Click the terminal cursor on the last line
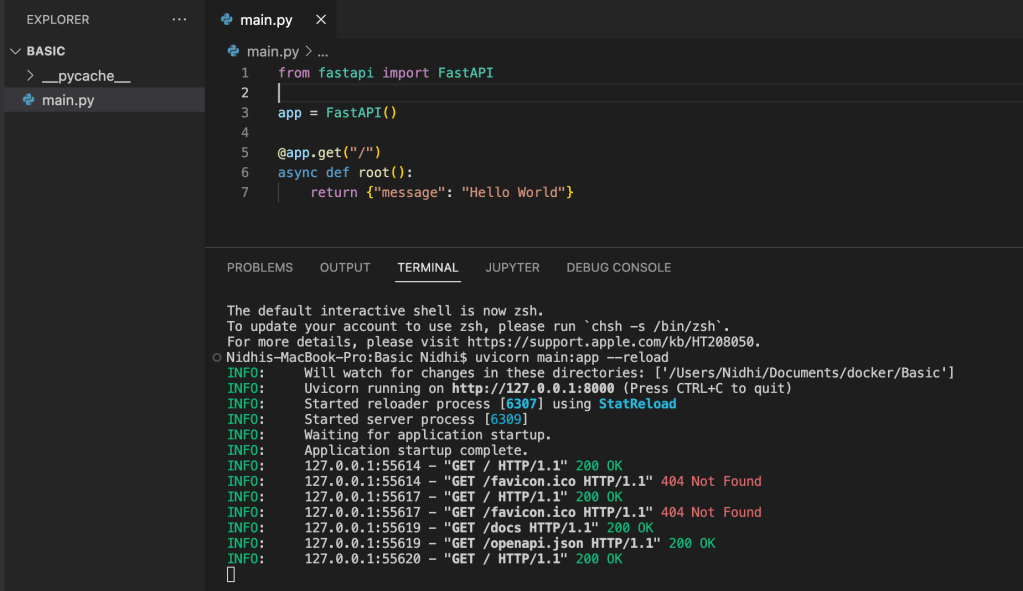Image resolution: width=1023 pixels, height=591 pixels. point(231,574)
